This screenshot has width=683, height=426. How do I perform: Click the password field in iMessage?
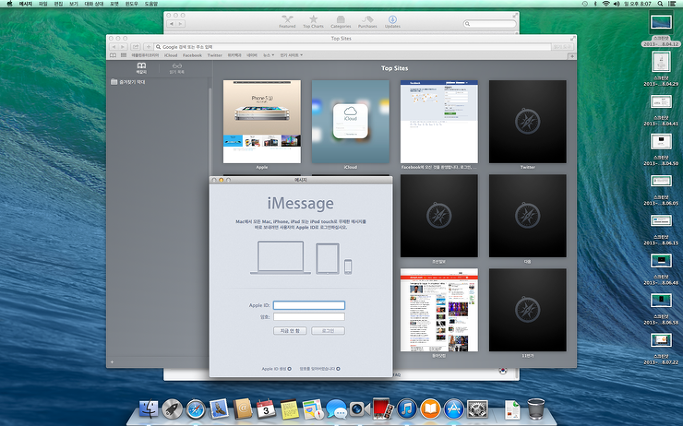coord(309,317)
